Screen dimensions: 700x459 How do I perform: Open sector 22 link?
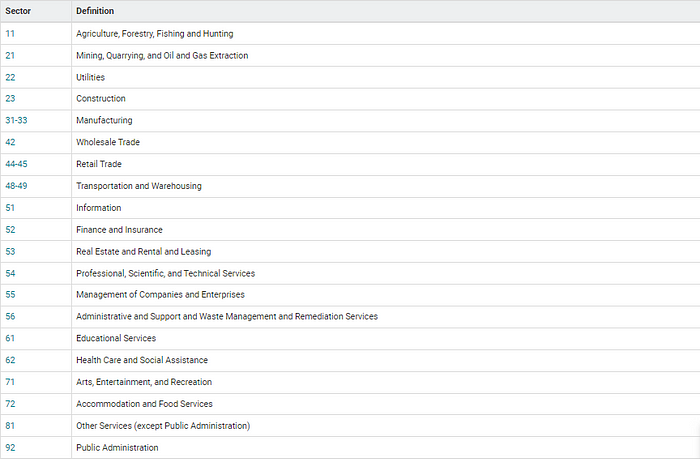pyautogui.click(x=10, y=77)
